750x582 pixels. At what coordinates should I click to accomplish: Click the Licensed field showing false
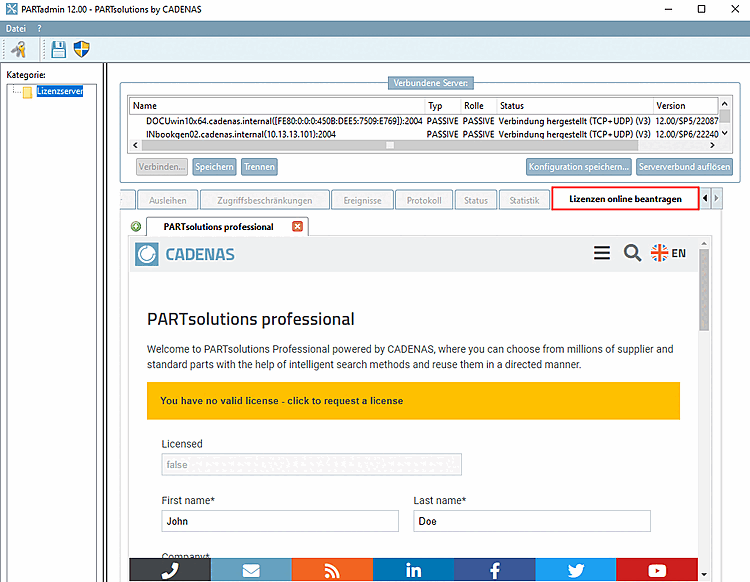[311, 464]
